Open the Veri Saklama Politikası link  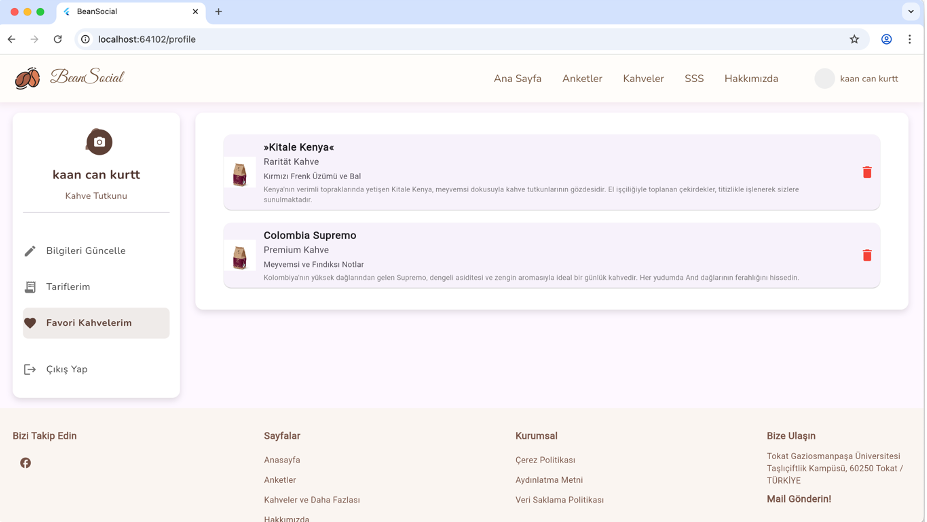click(559, 500)
